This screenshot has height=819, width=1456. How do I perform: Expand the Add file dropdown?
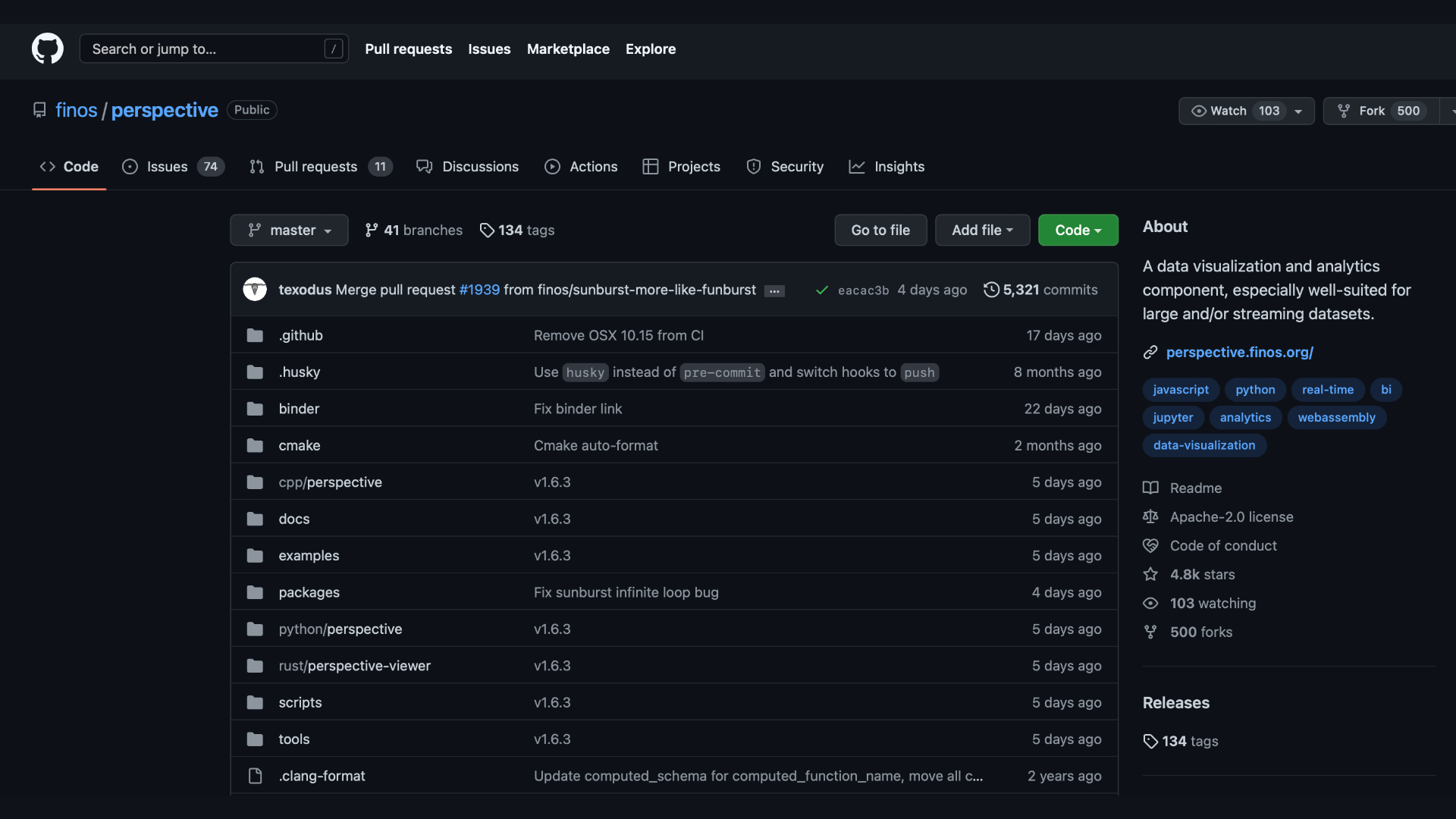982,230
